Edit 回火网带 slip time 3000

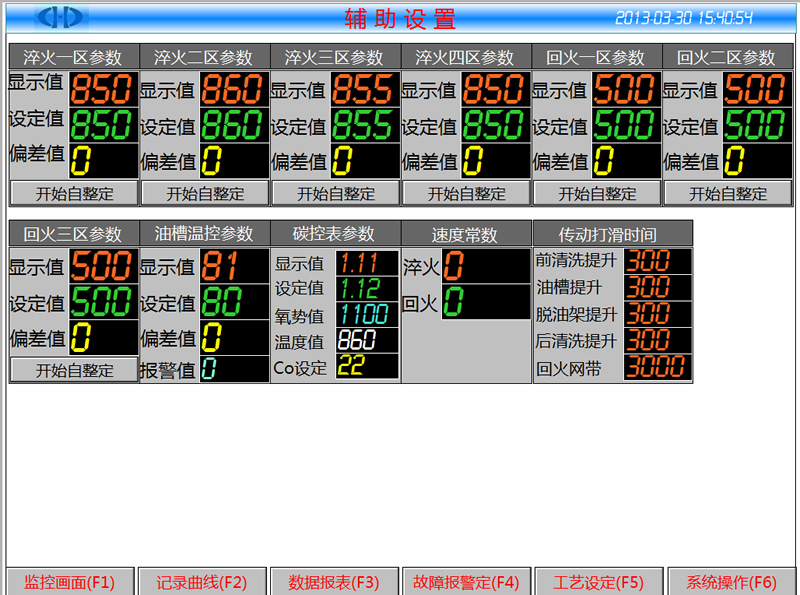click(x=658, y=367)
